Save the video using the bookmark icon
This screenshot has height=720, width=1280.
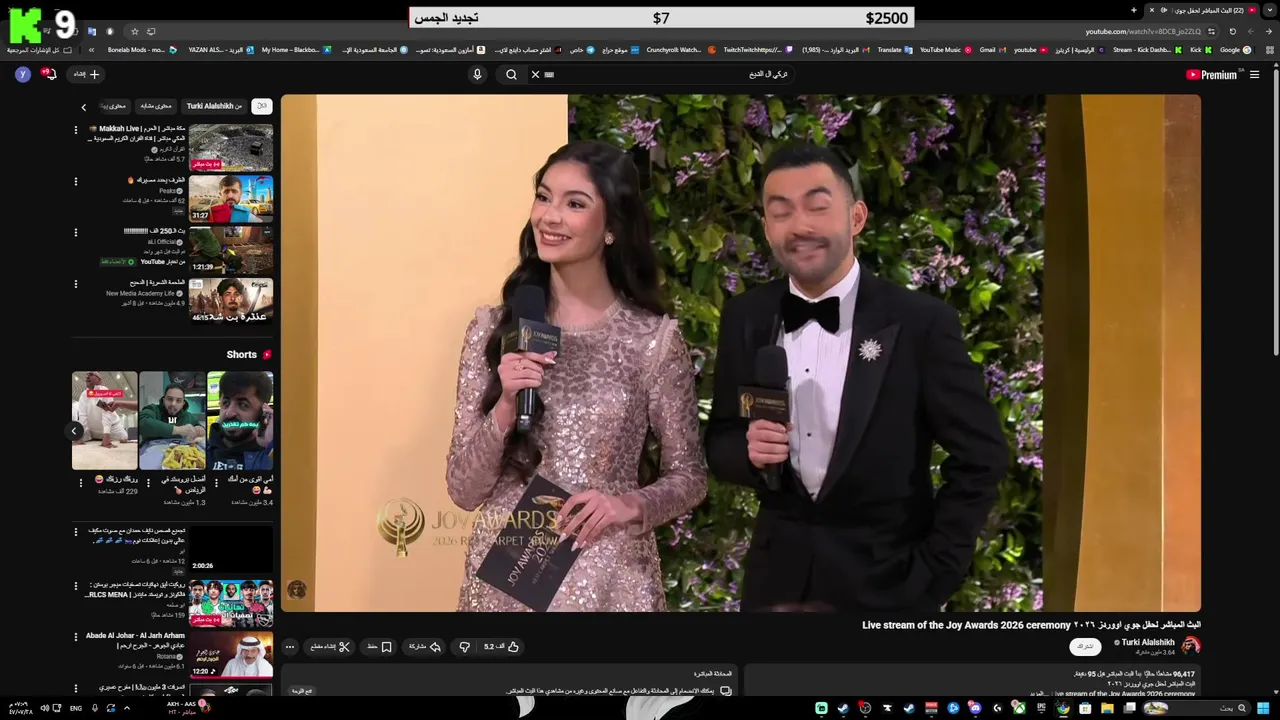(379, 646)
